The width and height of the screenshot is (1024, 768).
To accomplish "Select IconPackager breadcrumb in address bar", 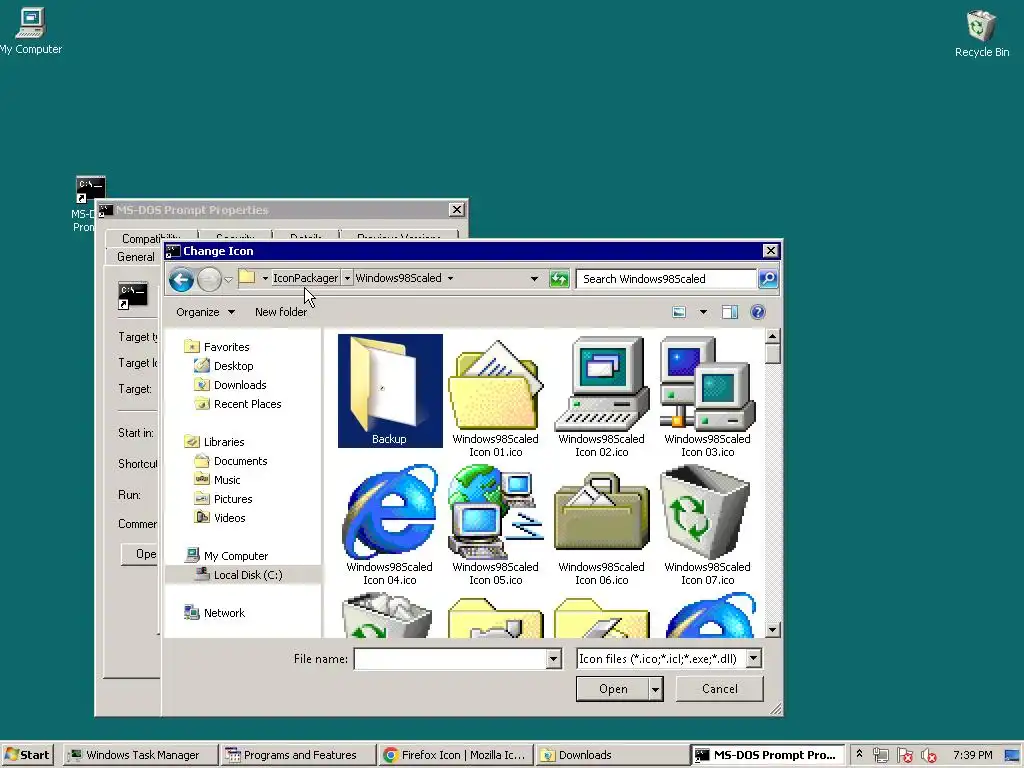I will click(305, 278).
